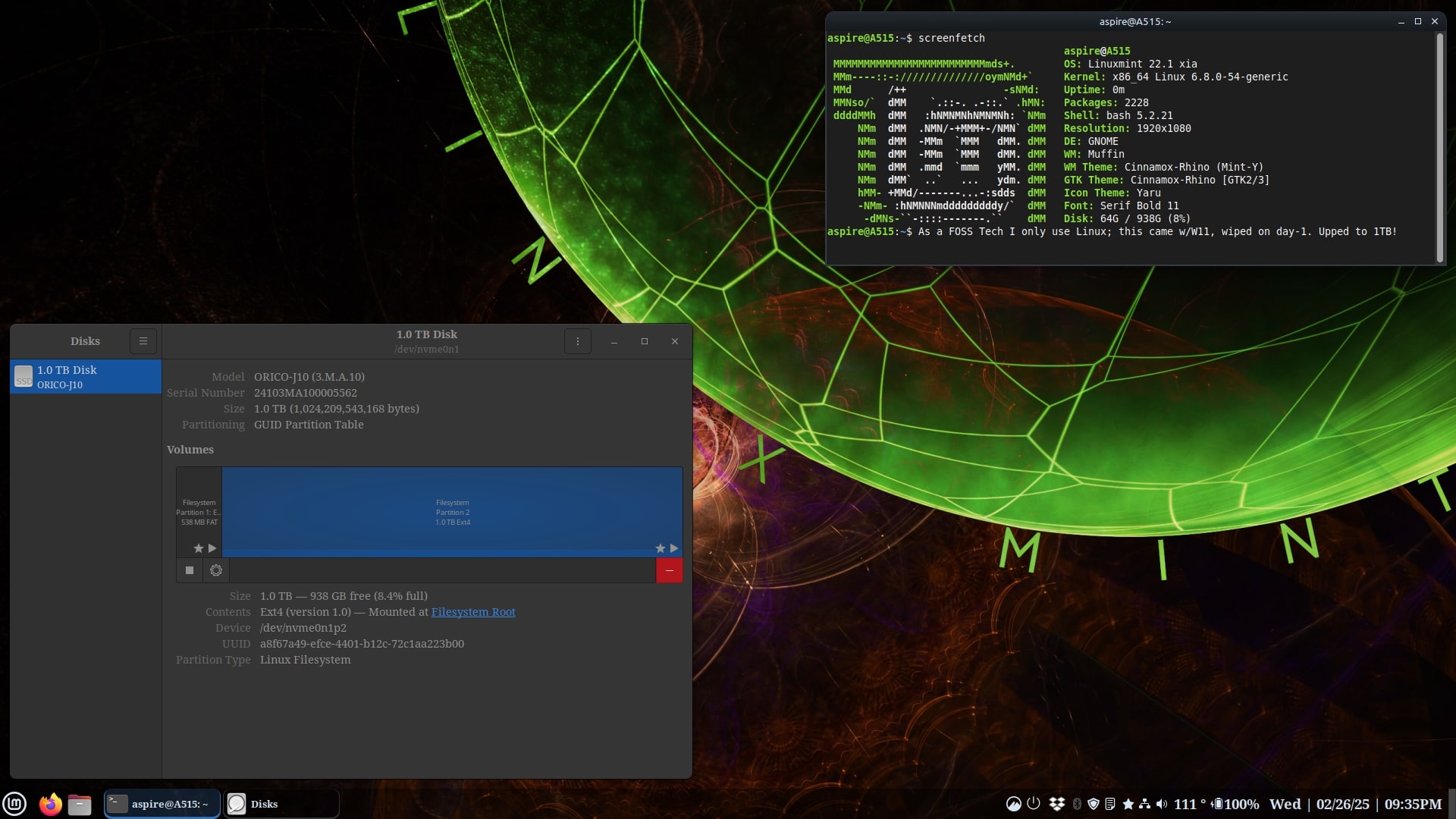Launch Firefox from the panel
Image resolution: width=1456 pixels, height=819 pixels.
point(50,804)
